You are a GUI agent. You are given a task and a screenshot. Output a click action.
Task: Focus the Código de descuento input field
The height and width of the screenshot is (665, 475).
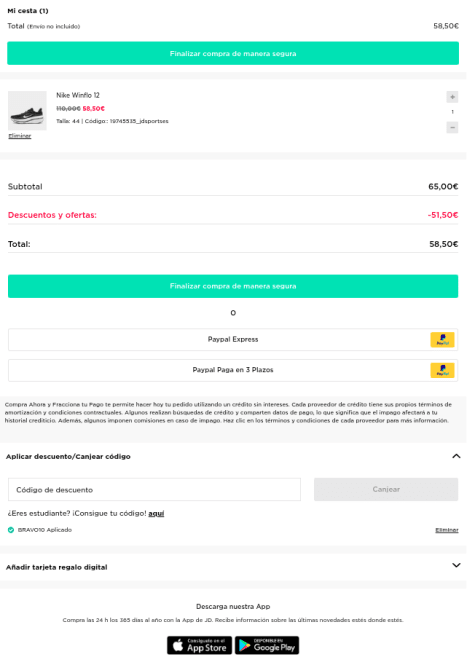click(x=154, y=489)
